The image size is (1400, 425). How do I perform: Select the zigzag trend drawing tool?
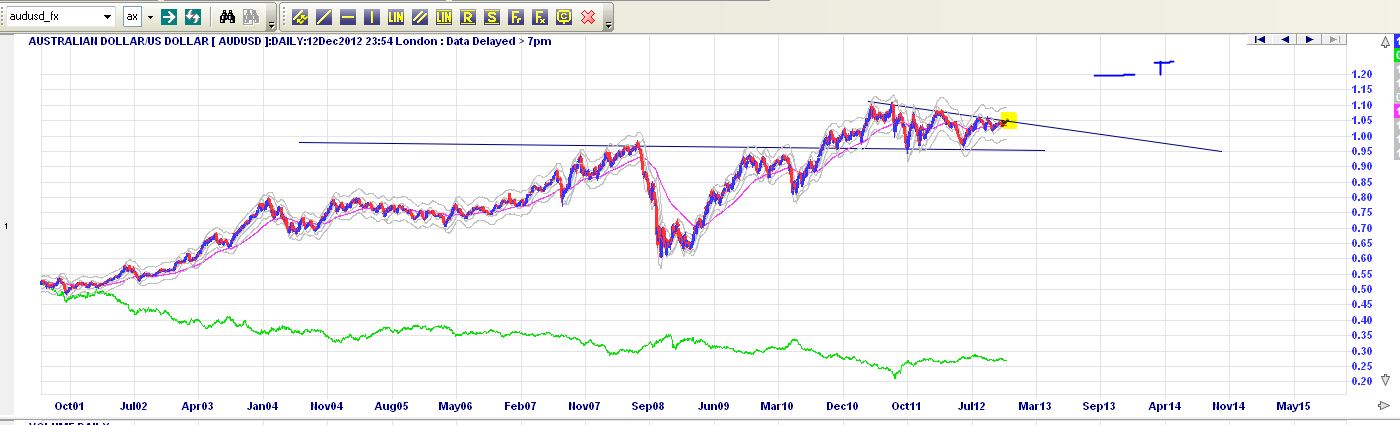(x=300, y=17)
